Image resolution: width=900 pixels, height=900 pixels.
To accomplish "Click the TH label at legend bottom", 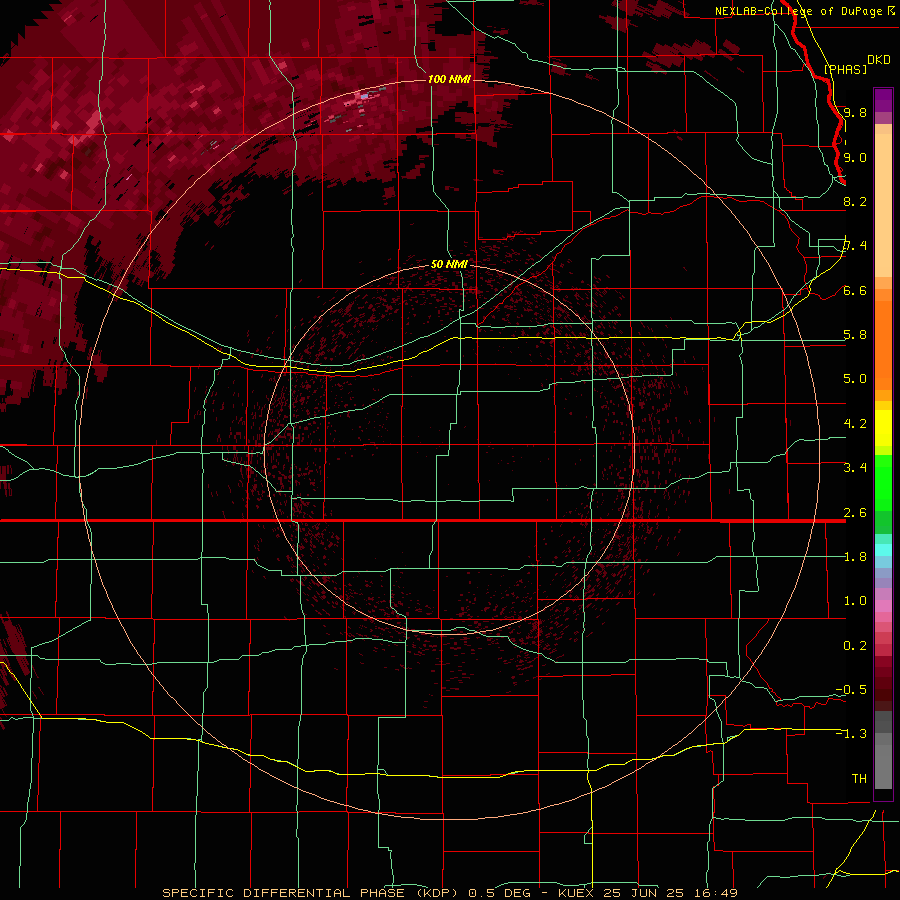I will (859, 779).
